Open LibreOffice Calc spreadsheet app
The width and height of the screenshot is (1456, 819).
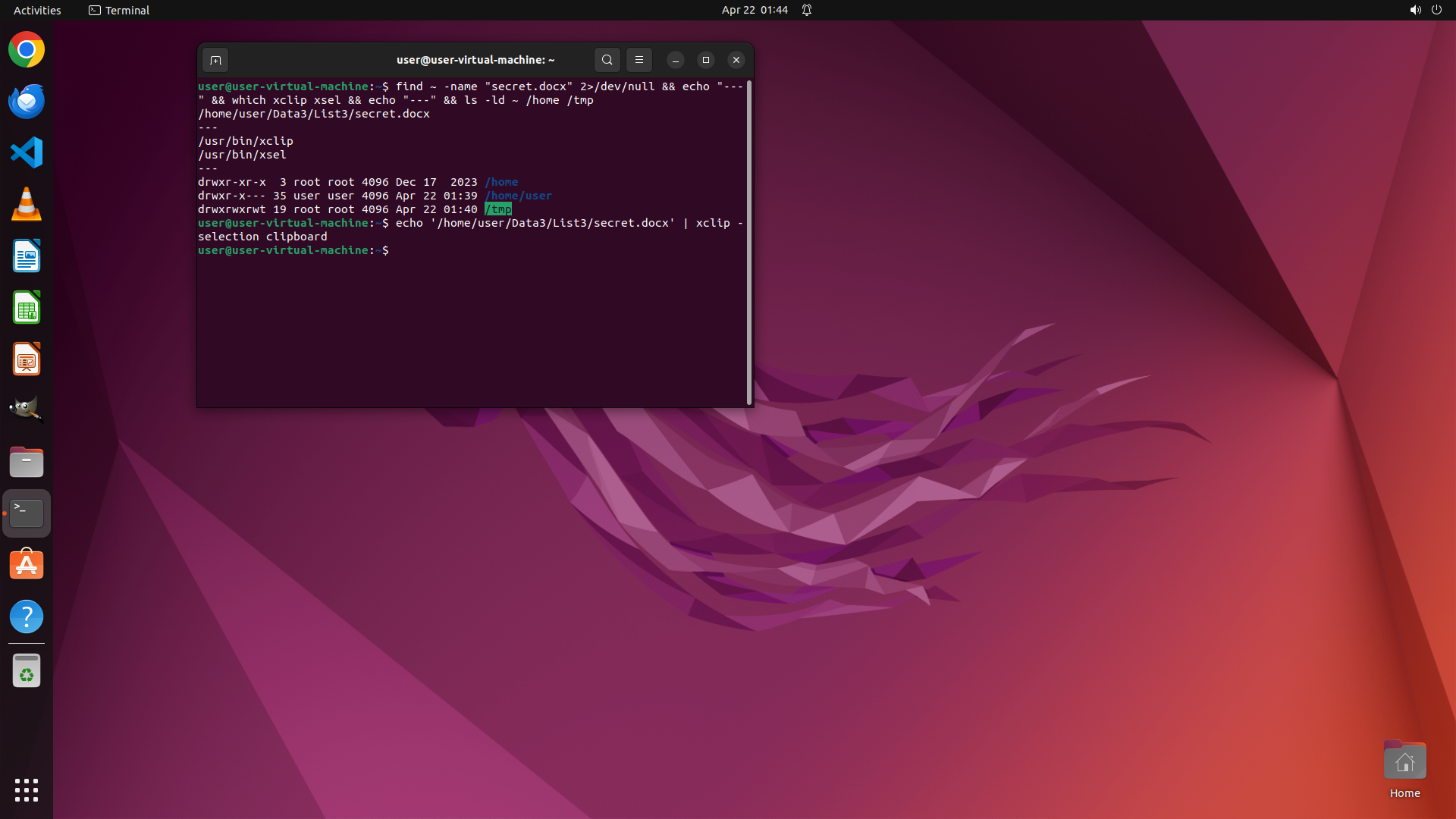[x=27, y=308]
